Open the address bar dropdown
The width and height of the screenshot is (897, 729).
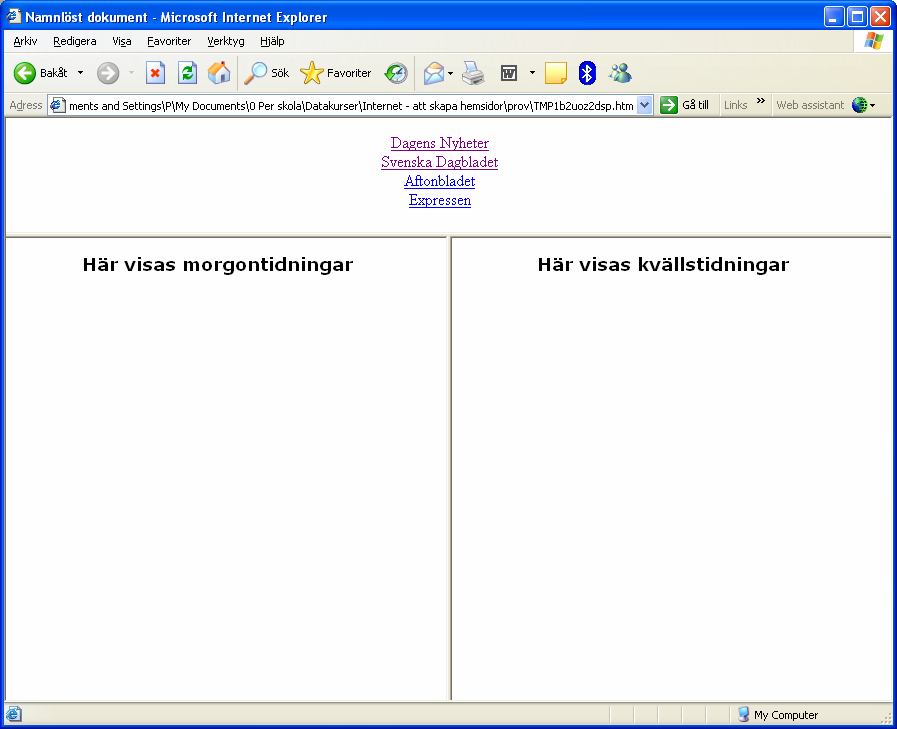coord(645,105)
